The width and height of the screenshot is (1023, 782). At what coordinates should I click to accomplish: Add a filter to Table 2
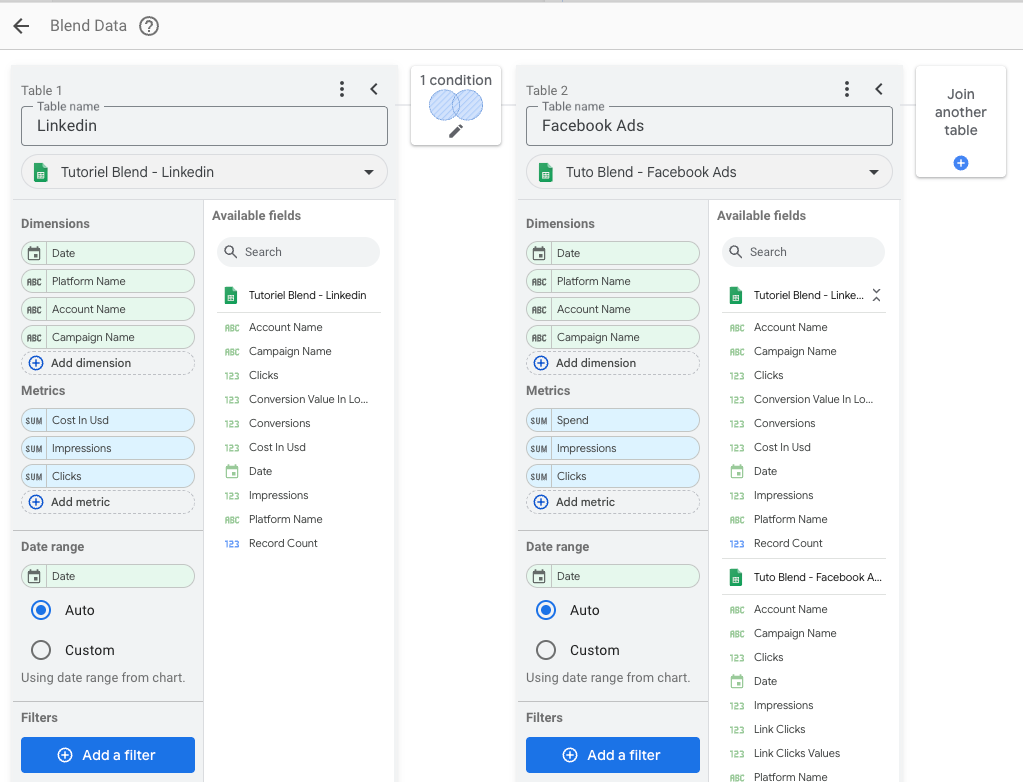point(613,755)
